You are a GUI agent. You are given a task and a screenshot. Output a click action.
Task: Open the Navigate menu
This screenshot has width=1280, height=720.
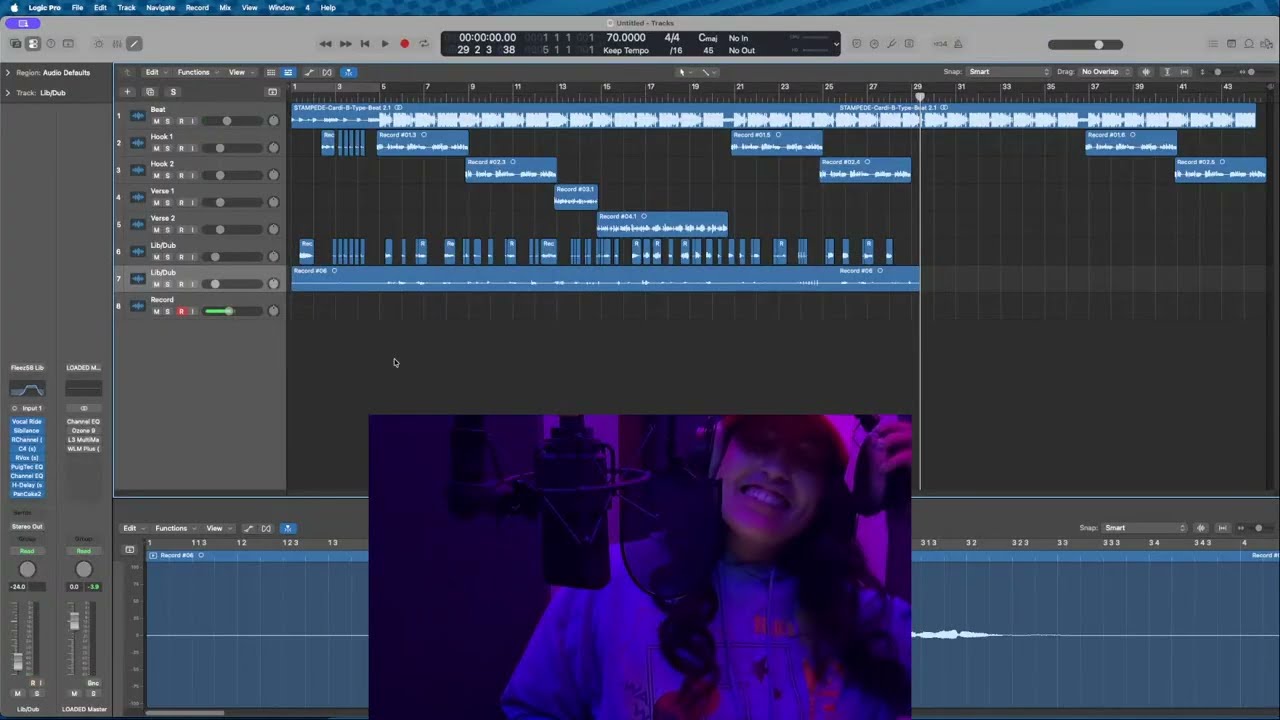pos(160,7)
